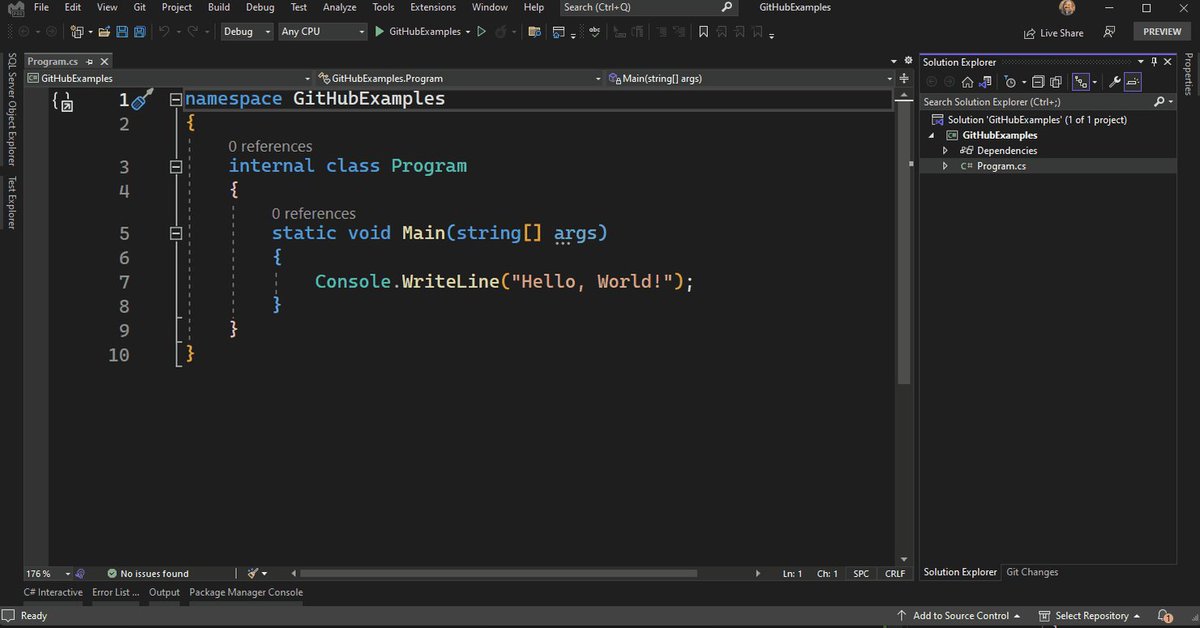Open the C# Interactive tab

click(x=53, y=592)
